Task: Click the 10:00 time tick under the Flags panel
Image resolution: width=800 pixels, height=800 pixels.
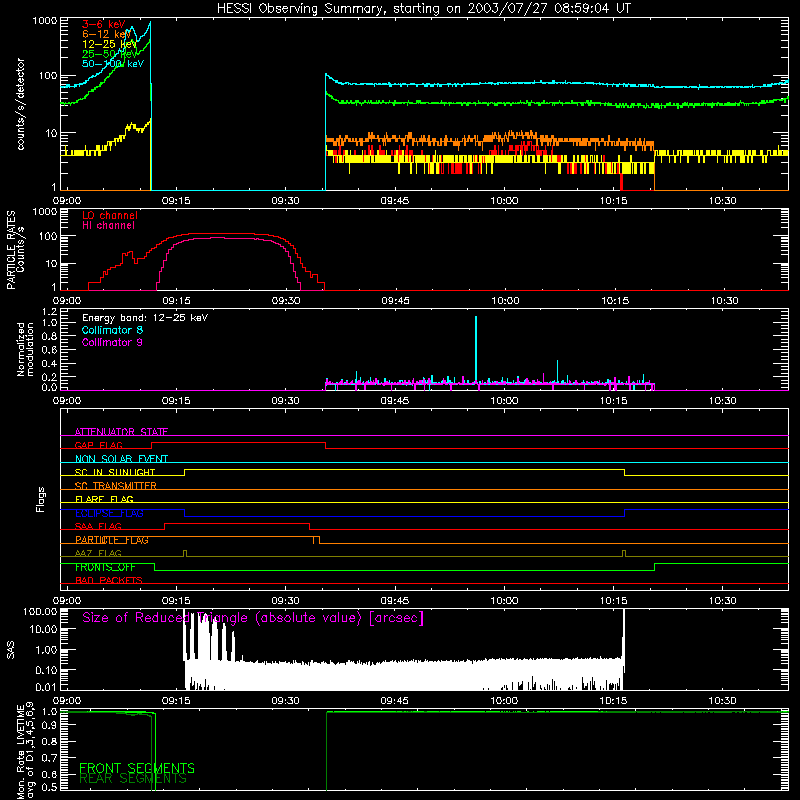Action: coord(504,601)
